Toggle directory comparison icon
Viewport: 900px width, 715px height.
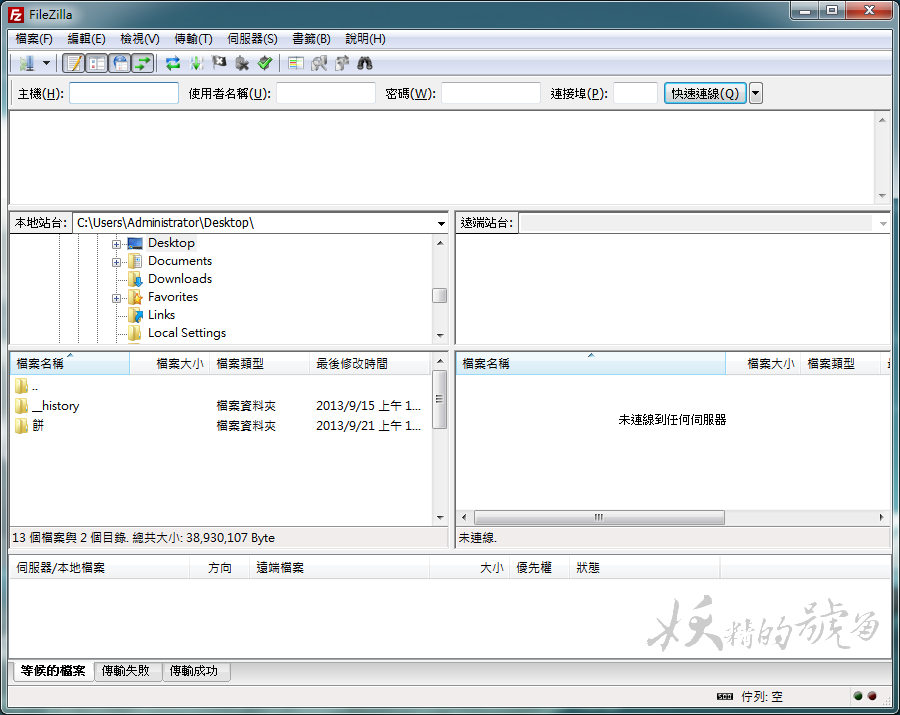(319, 63)
